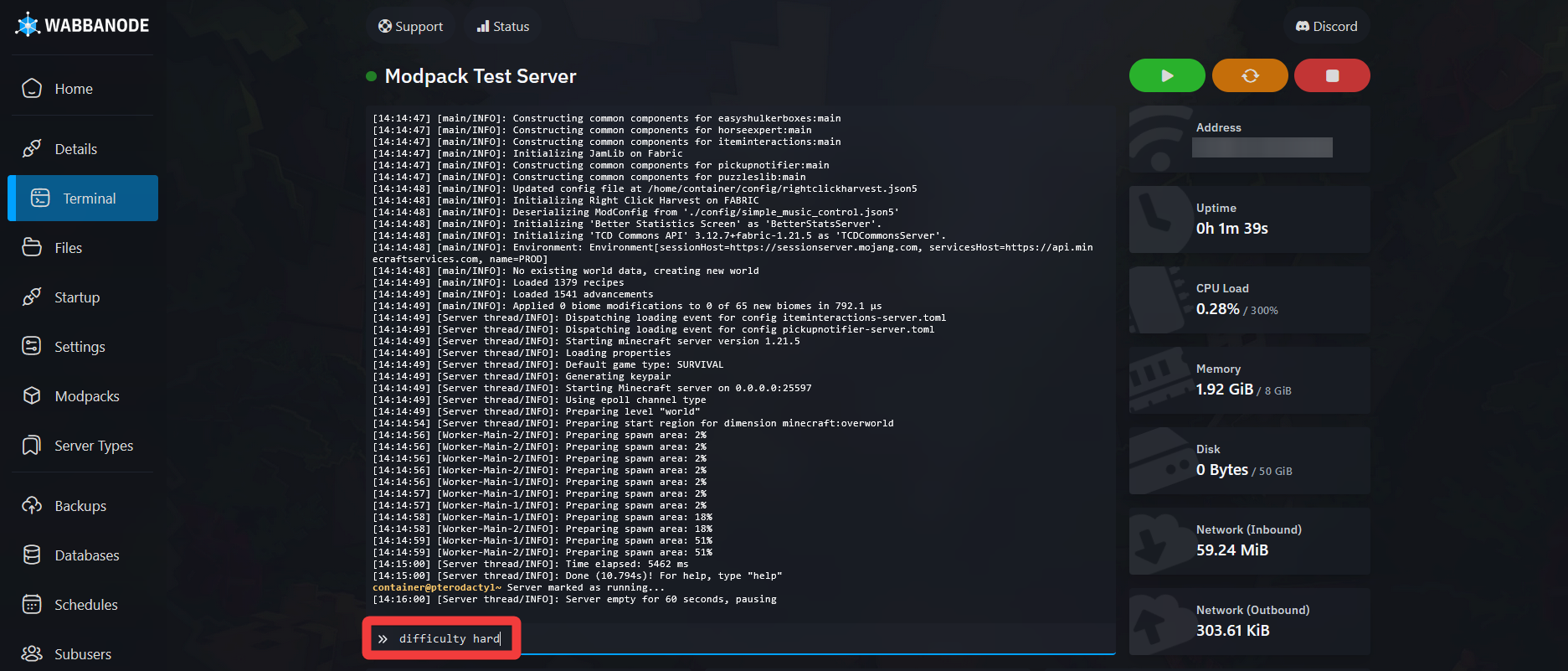Viewport: 1568px width, 671px height.
Task: Open the Status link
Action: pyautogui.click(x=503, y=26)
